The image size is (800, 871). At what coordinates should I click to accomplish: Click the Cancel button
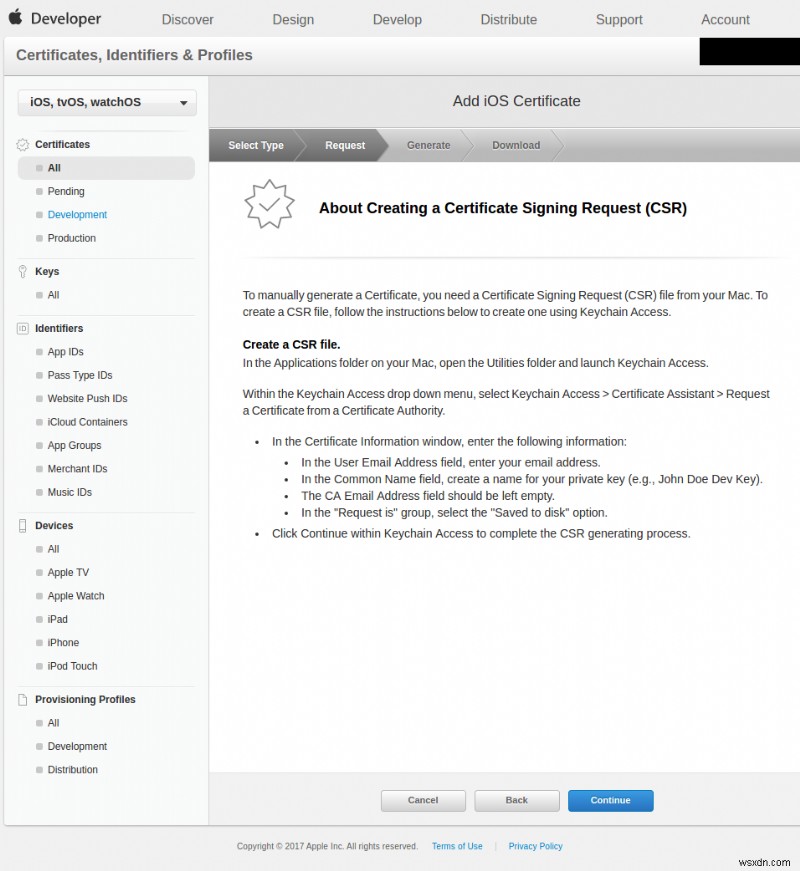[423, 800]
